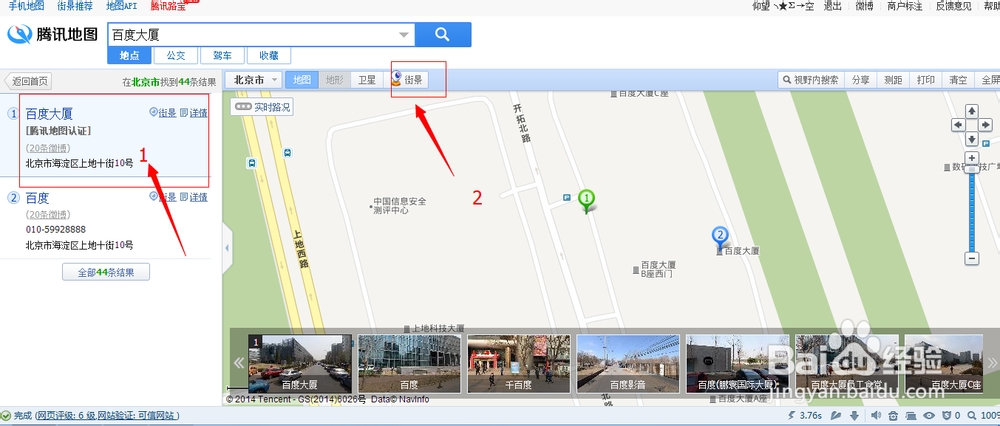The image size is (1000, 426).
Task: Click browser status bar speaker icon
Action: 876,416
